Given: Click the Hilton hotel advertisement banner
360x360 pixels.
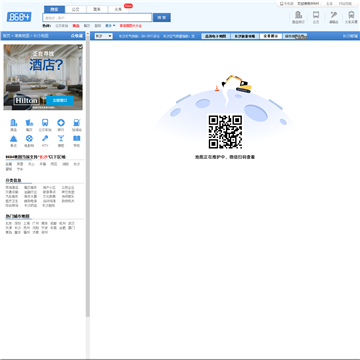Looking at the screenshot, I should click(x=43, y=77).
